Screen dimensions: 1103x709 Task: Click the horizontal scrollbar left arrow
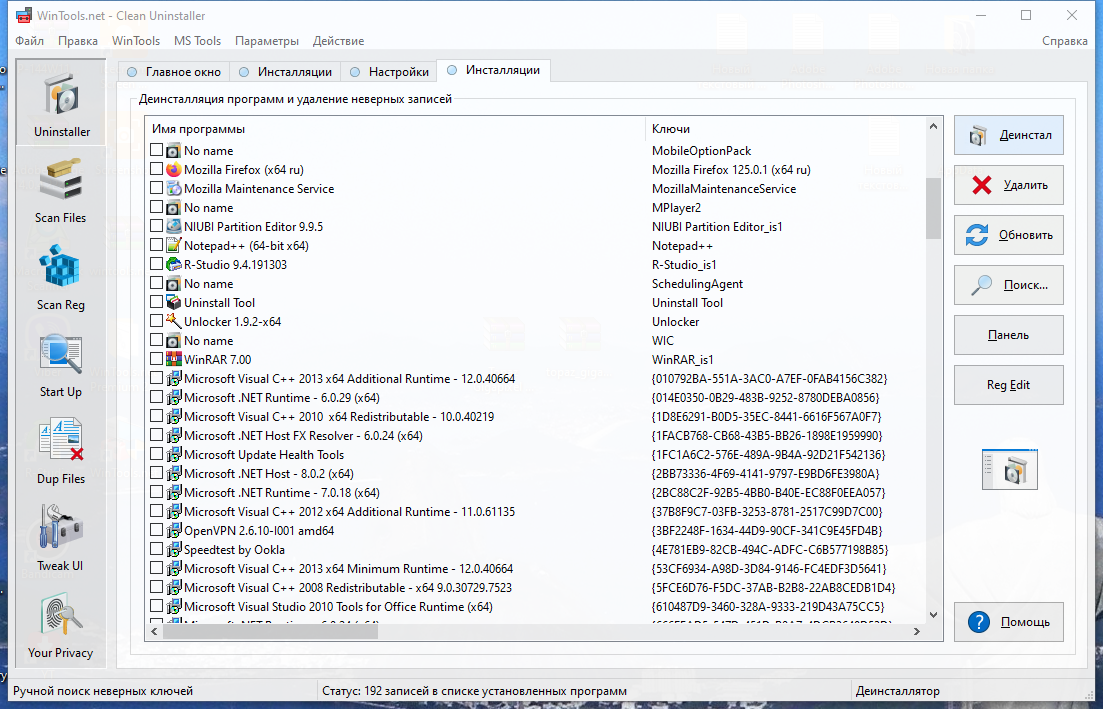click(154, 632)
